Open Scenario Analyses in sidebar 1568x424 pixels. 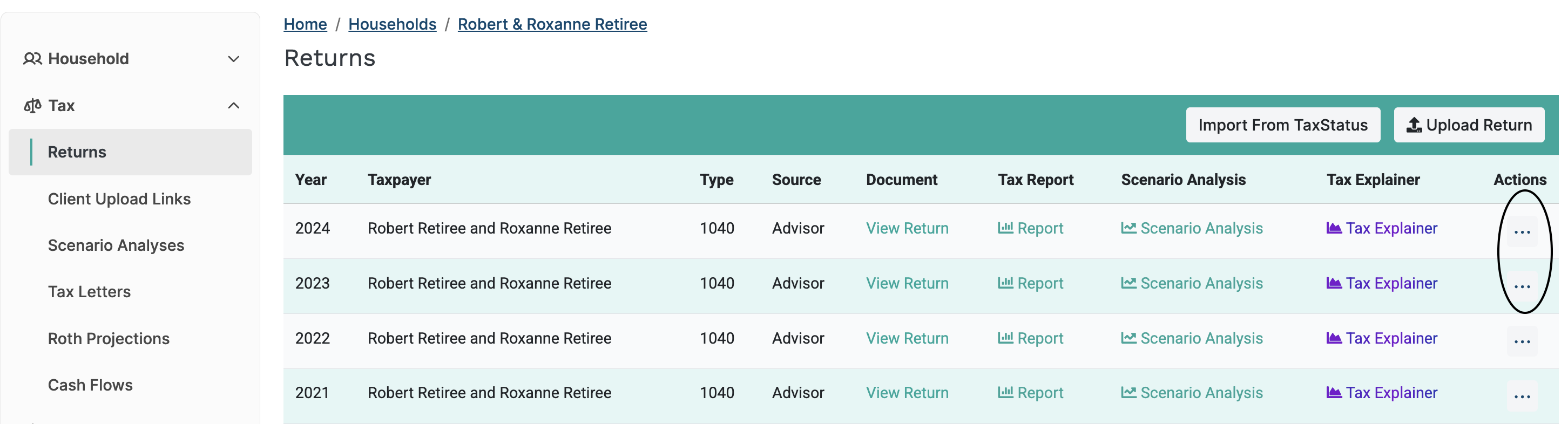tap(116, 245)
